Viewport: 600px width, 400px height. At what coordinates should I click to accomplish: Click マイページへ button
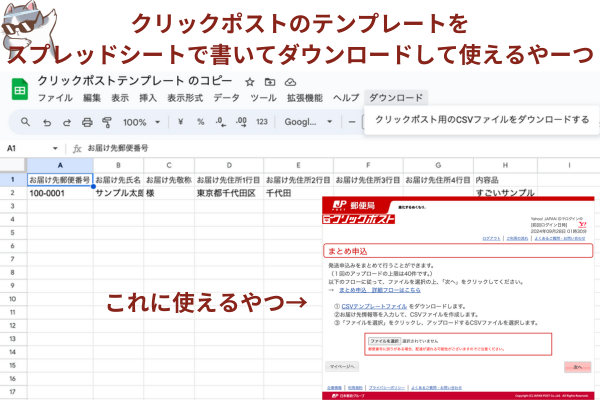(x=342, y=367)
